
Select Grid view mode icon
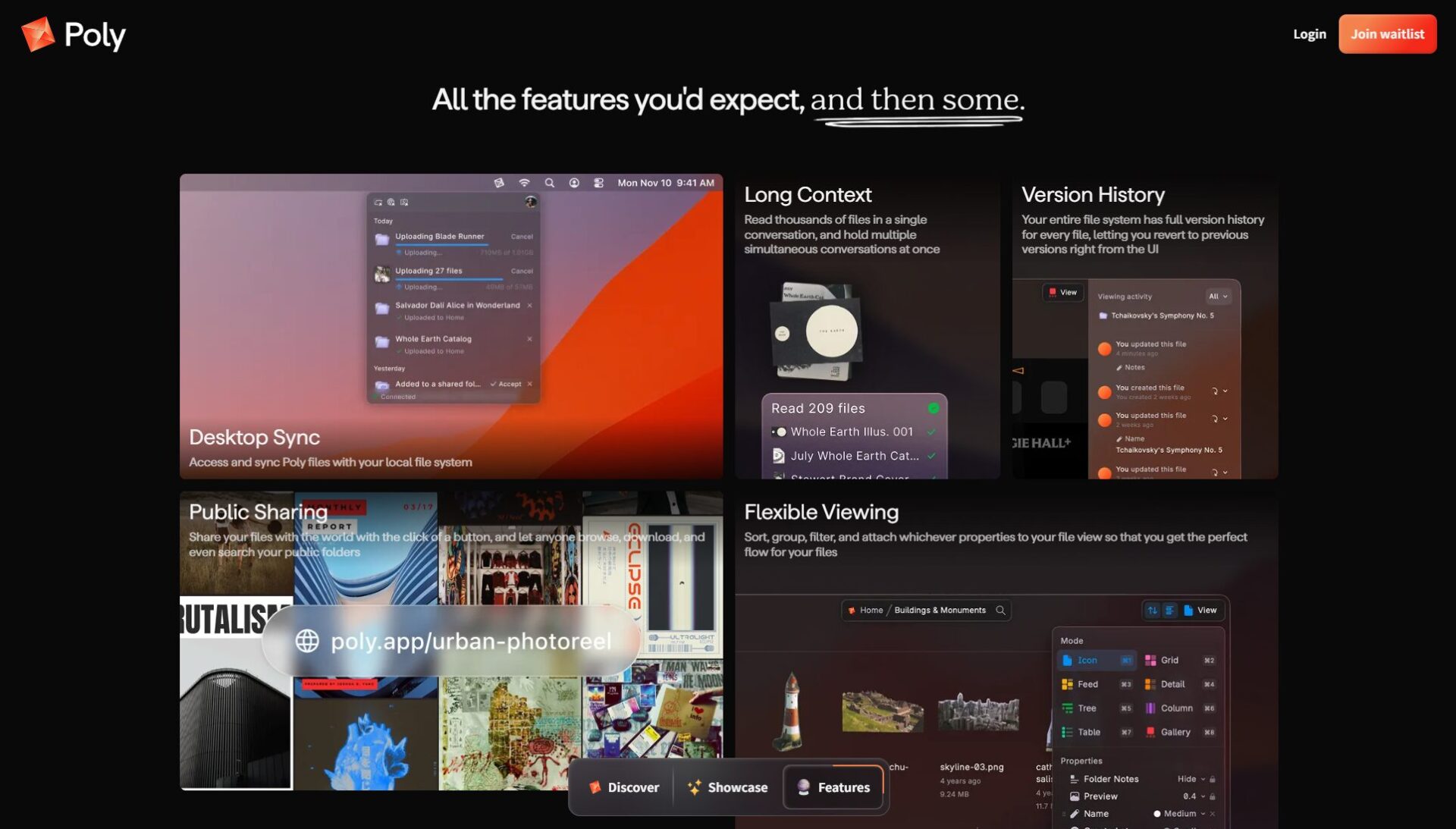[x=1150, y=660]
